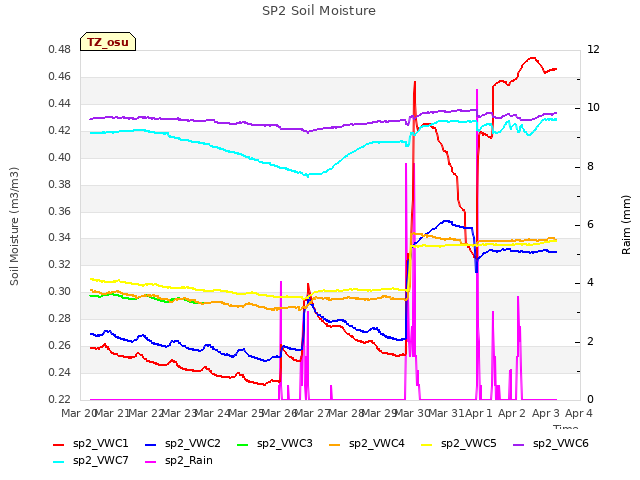
Task: Click the sp2_VWC4 orange legend swatch
Action: coord(335,445)
